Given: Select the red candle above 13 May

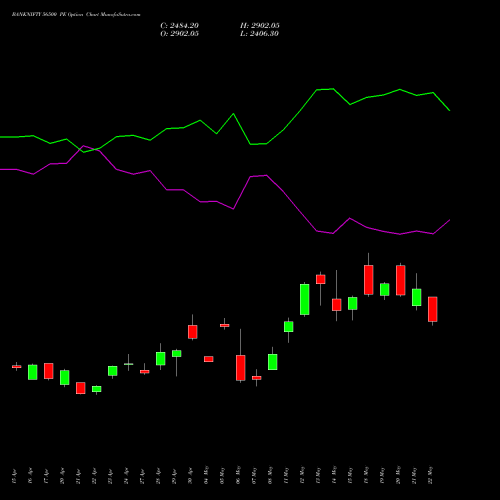Looking at the screenshot, I should coord(321,279).
